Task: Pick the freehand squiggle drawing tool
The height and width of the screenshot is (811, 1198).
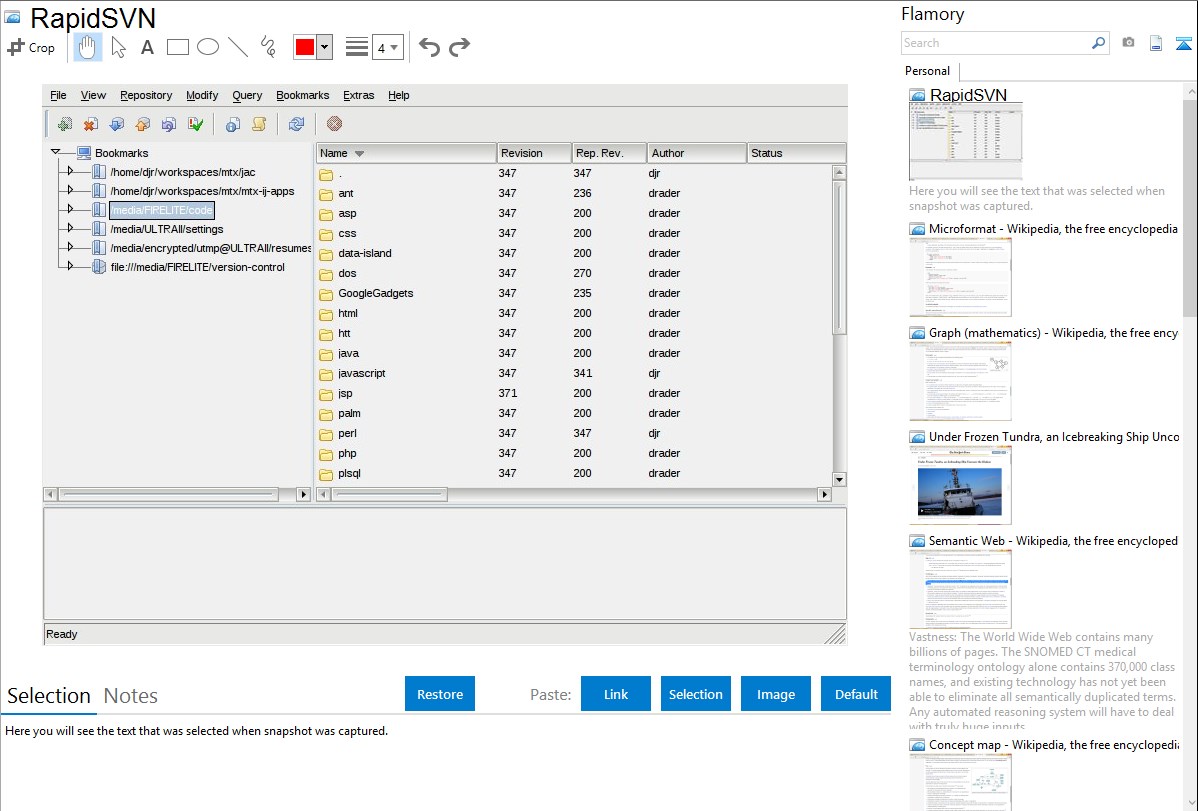Action: pyautogui.click(x=268, y=47)
